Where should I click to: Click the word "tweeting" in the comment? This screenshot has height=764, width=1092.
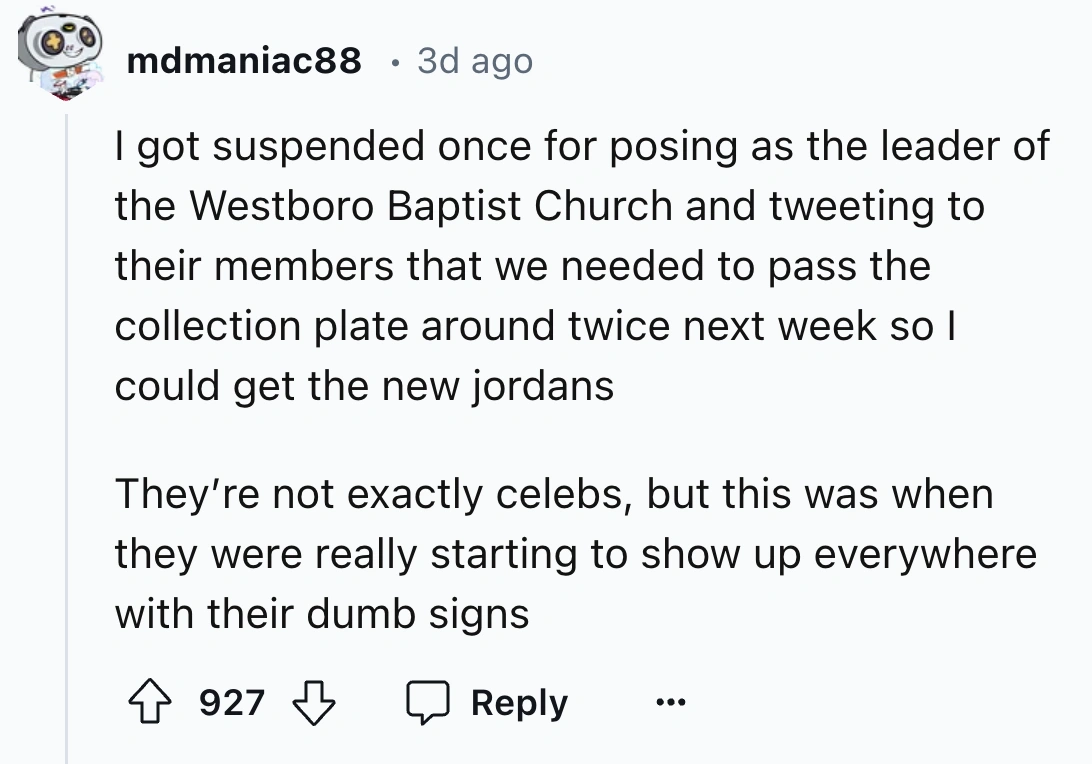pyautogui.click(x=854, y=206)
